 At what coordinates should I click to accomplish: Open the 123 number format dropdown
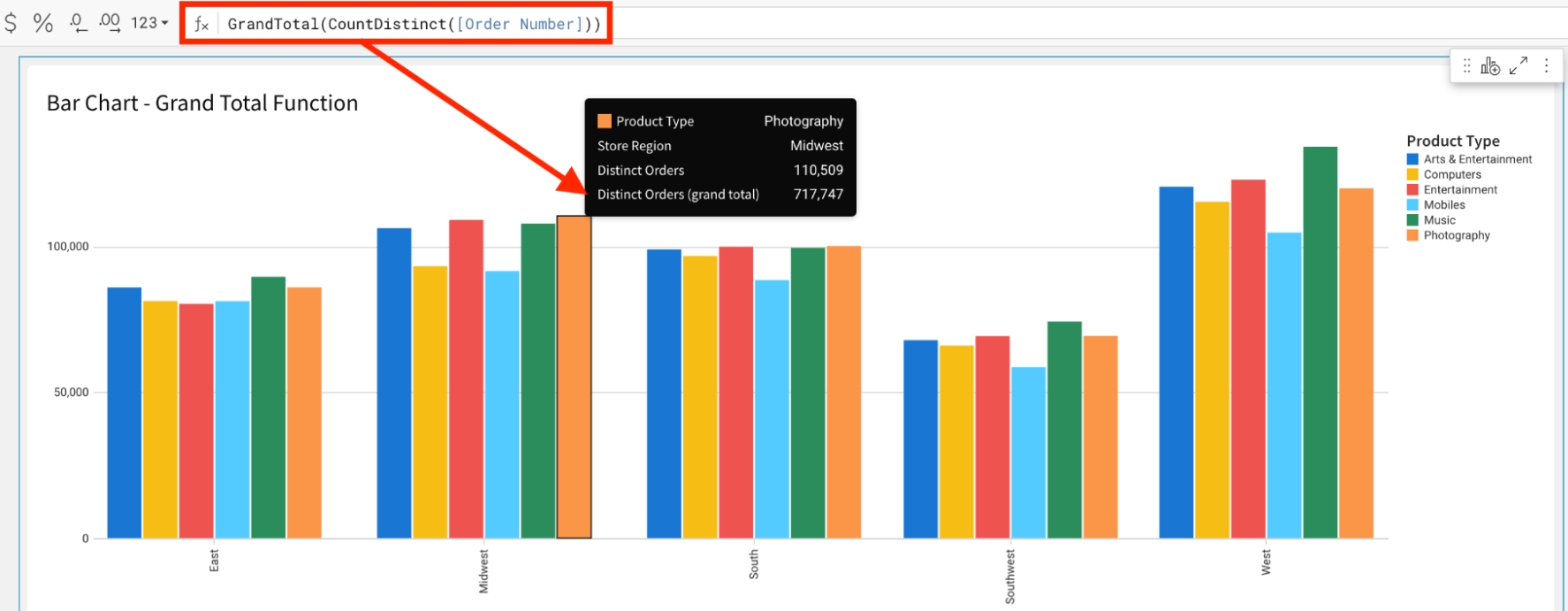(x=148, y=22)
